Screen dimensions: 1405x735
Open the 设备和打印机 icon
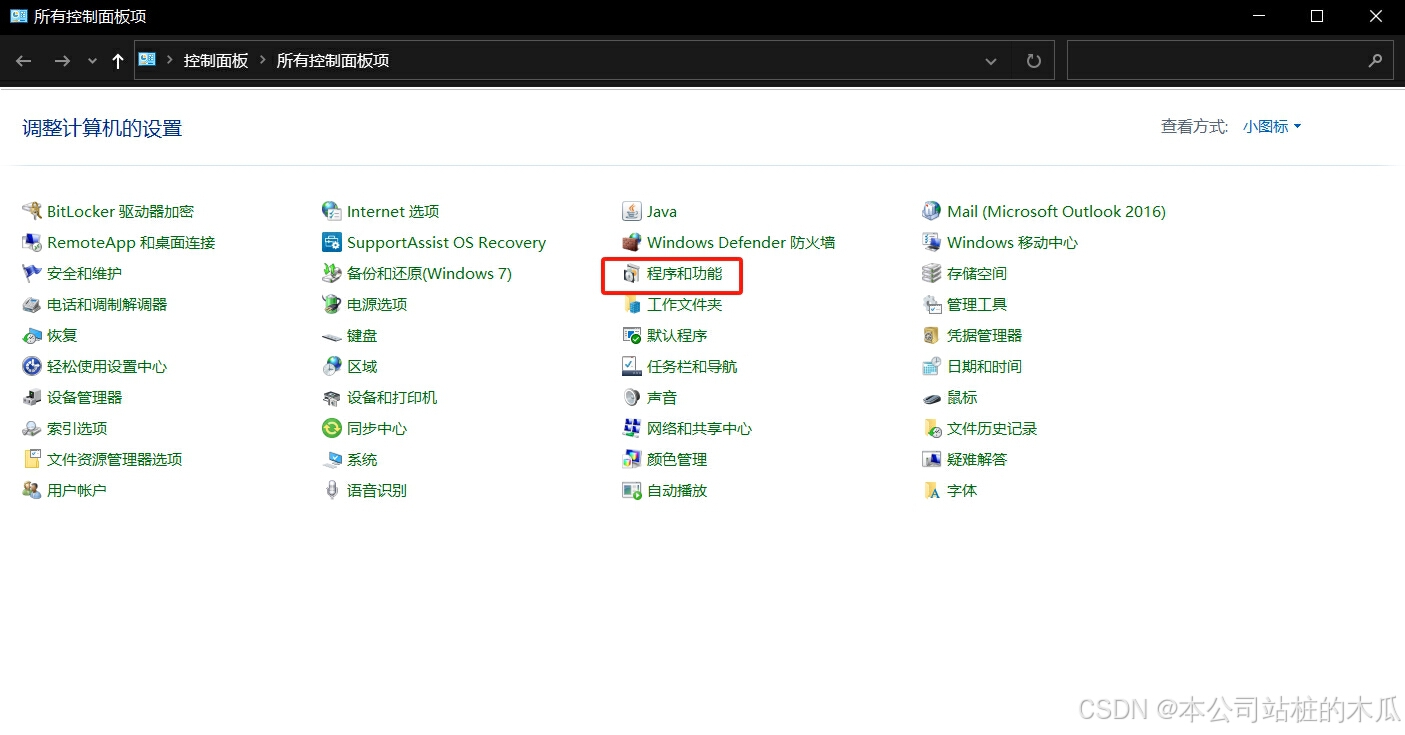coord(331,397)
